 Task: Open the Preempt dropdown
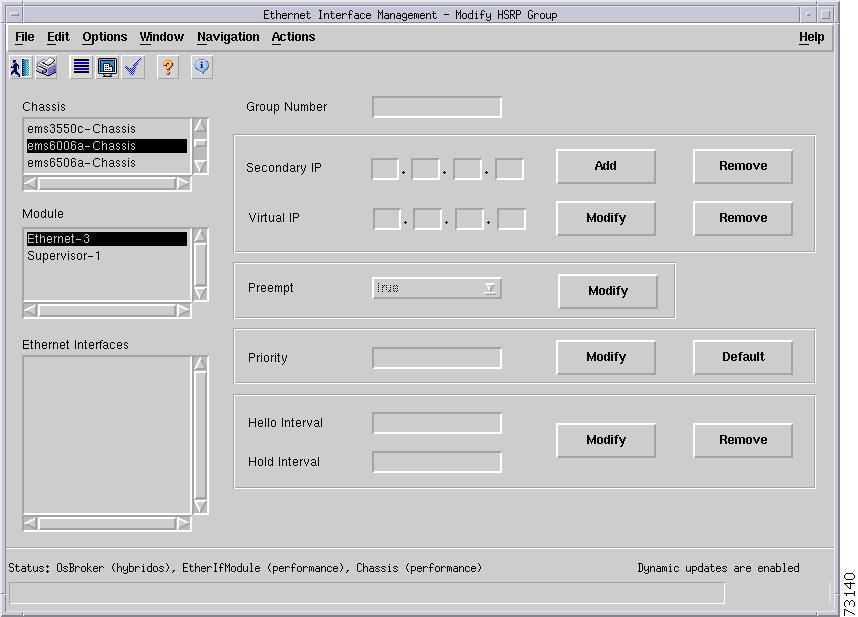(x=437, y=288)
